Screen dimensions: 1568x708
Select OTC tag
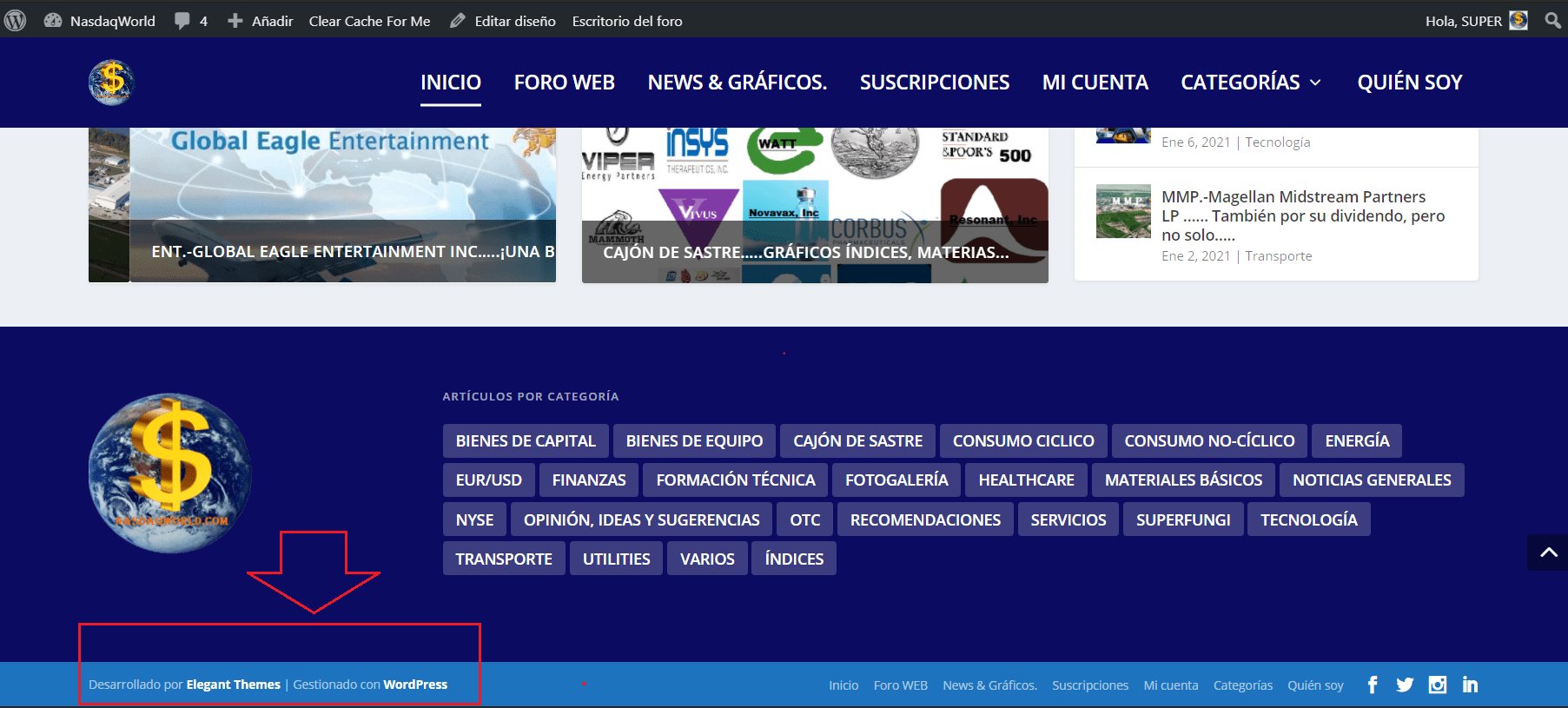pos(804,520)
